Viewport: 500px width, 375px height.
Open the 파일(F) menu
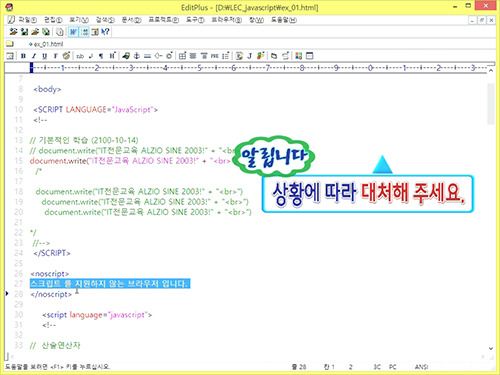coord(27,20)
